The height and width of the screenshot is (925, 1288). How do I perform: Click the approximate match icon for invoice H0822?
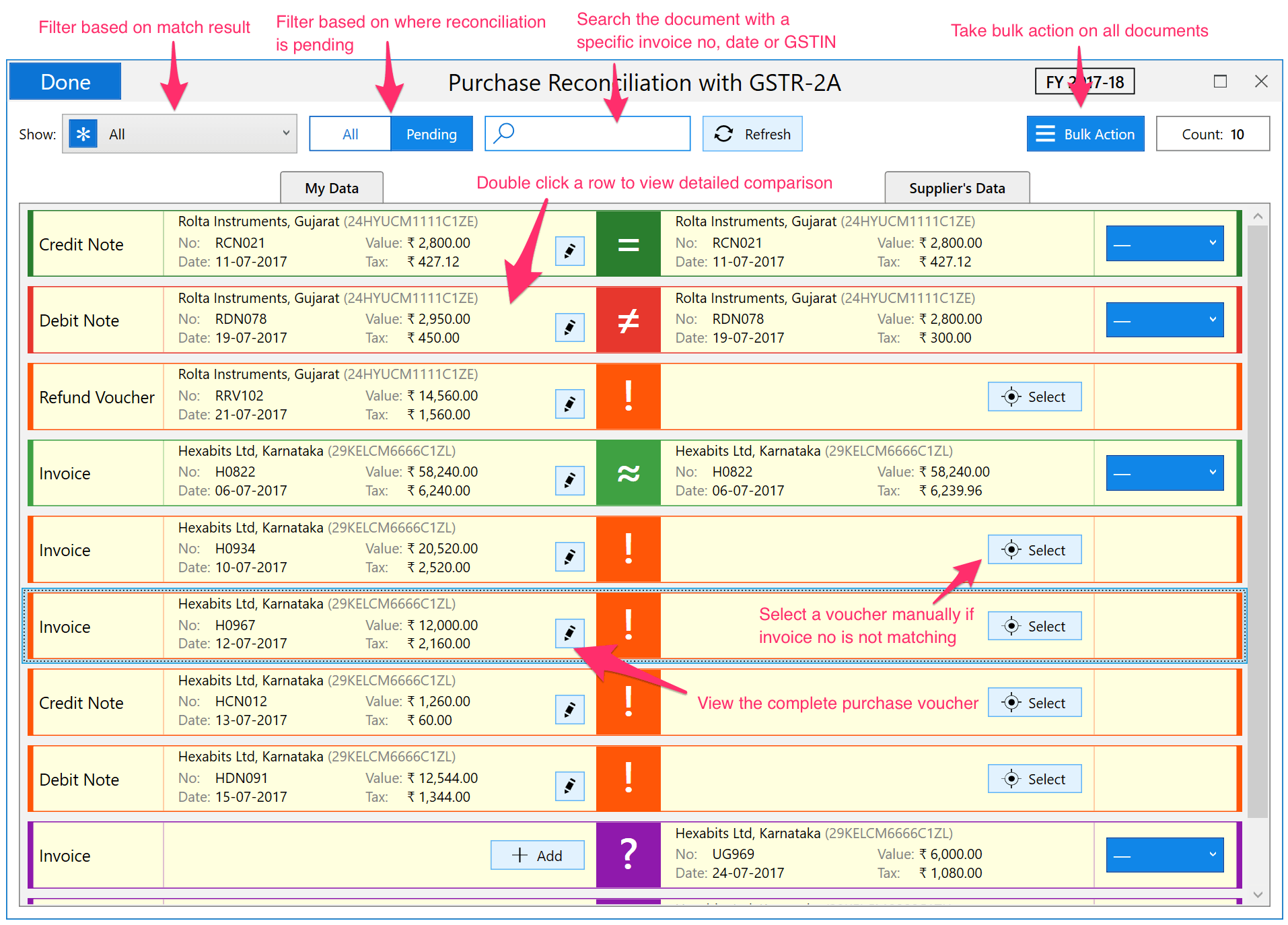[628, 473]
